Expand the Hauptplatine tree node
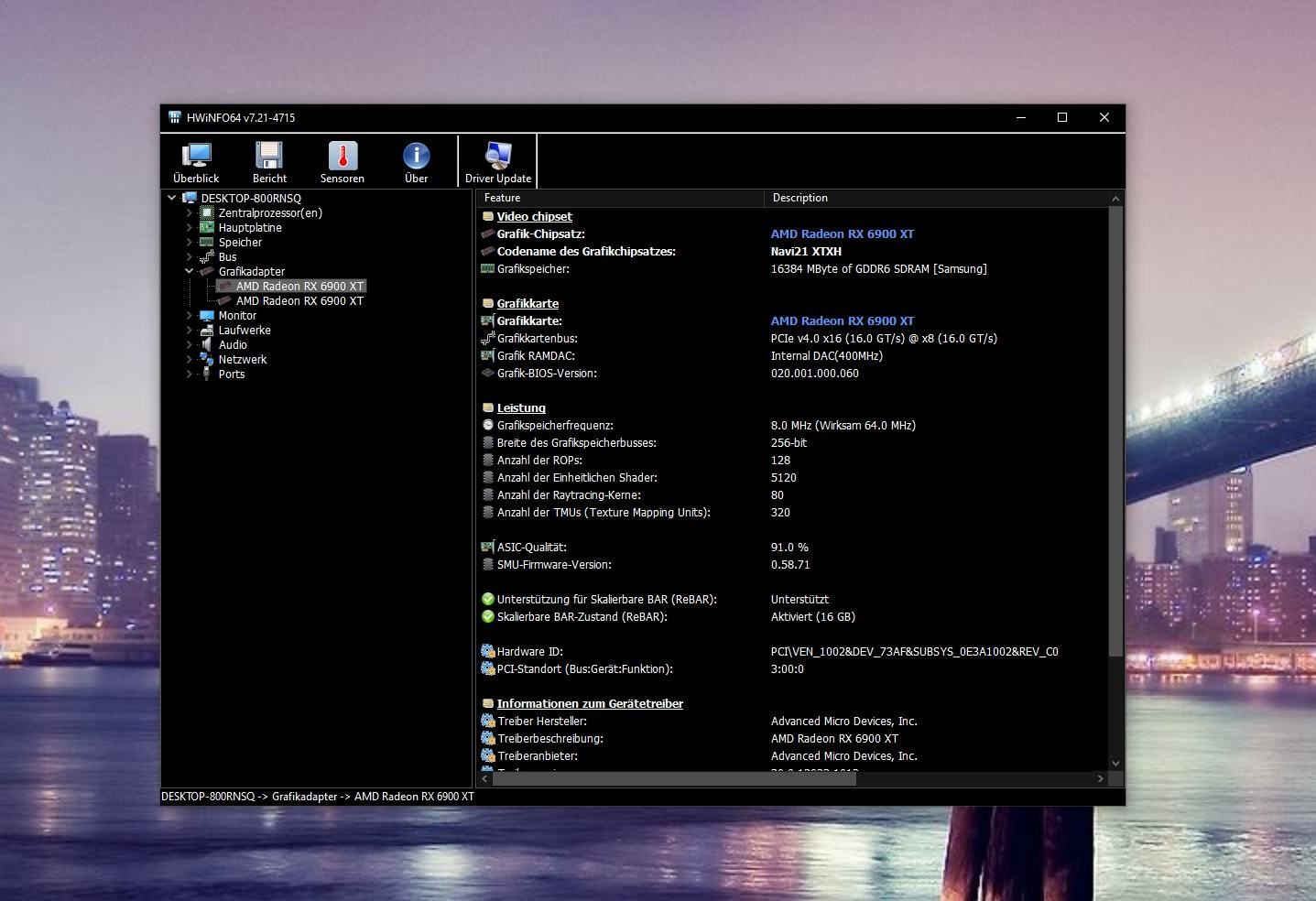1316x901 pixels. (x=190, y=227)
